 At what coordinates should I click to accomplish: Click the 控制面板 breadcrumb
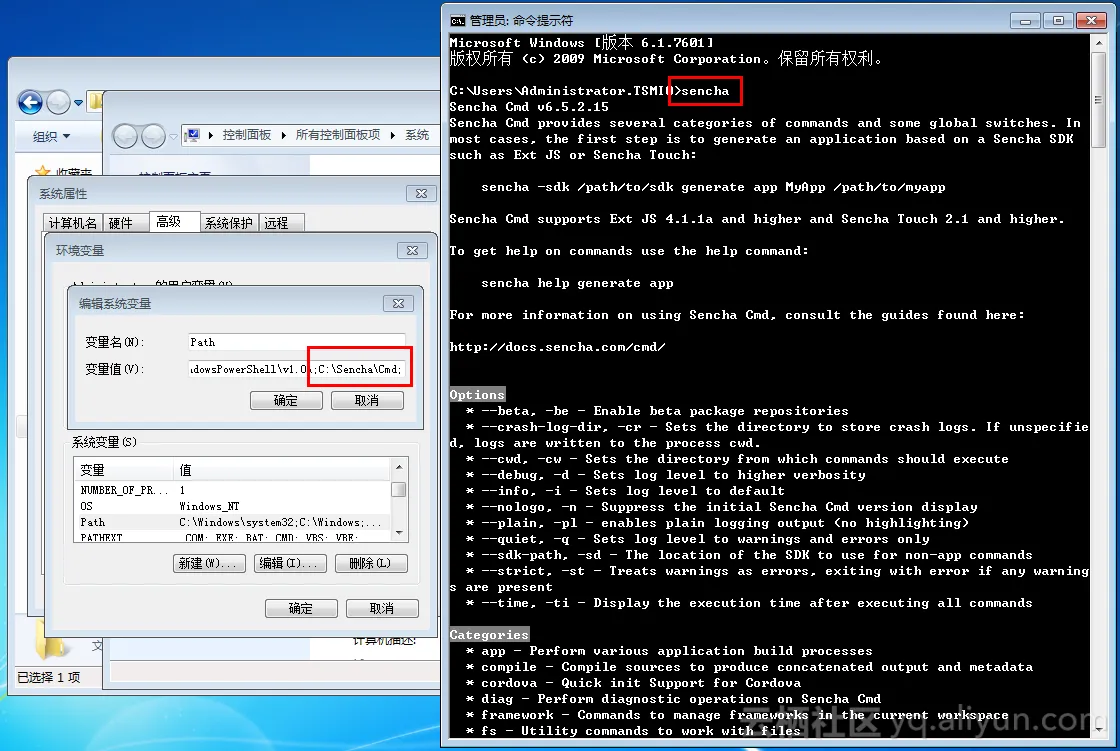tap(246, 135)
